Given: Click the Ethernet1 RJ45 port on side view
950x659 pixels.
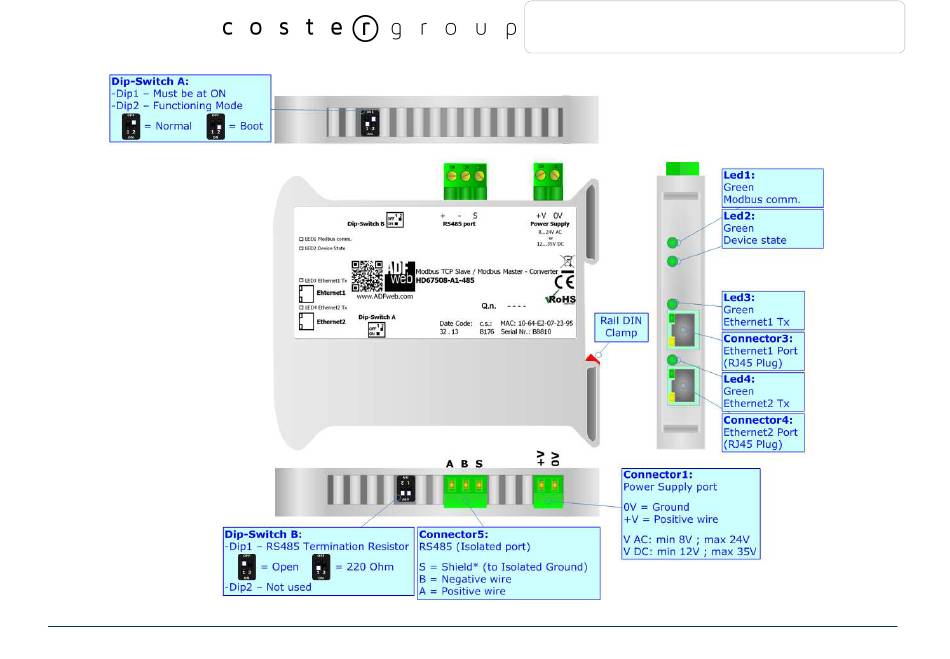Looking at the screenshot, I should [x=683, y=330].
